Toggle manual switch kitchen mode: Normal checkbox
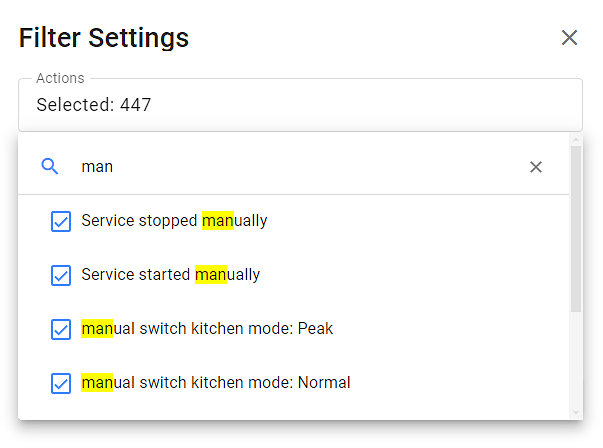Image resolution: width=603 pixels, height=448 pixels. [x=61, y=383]
